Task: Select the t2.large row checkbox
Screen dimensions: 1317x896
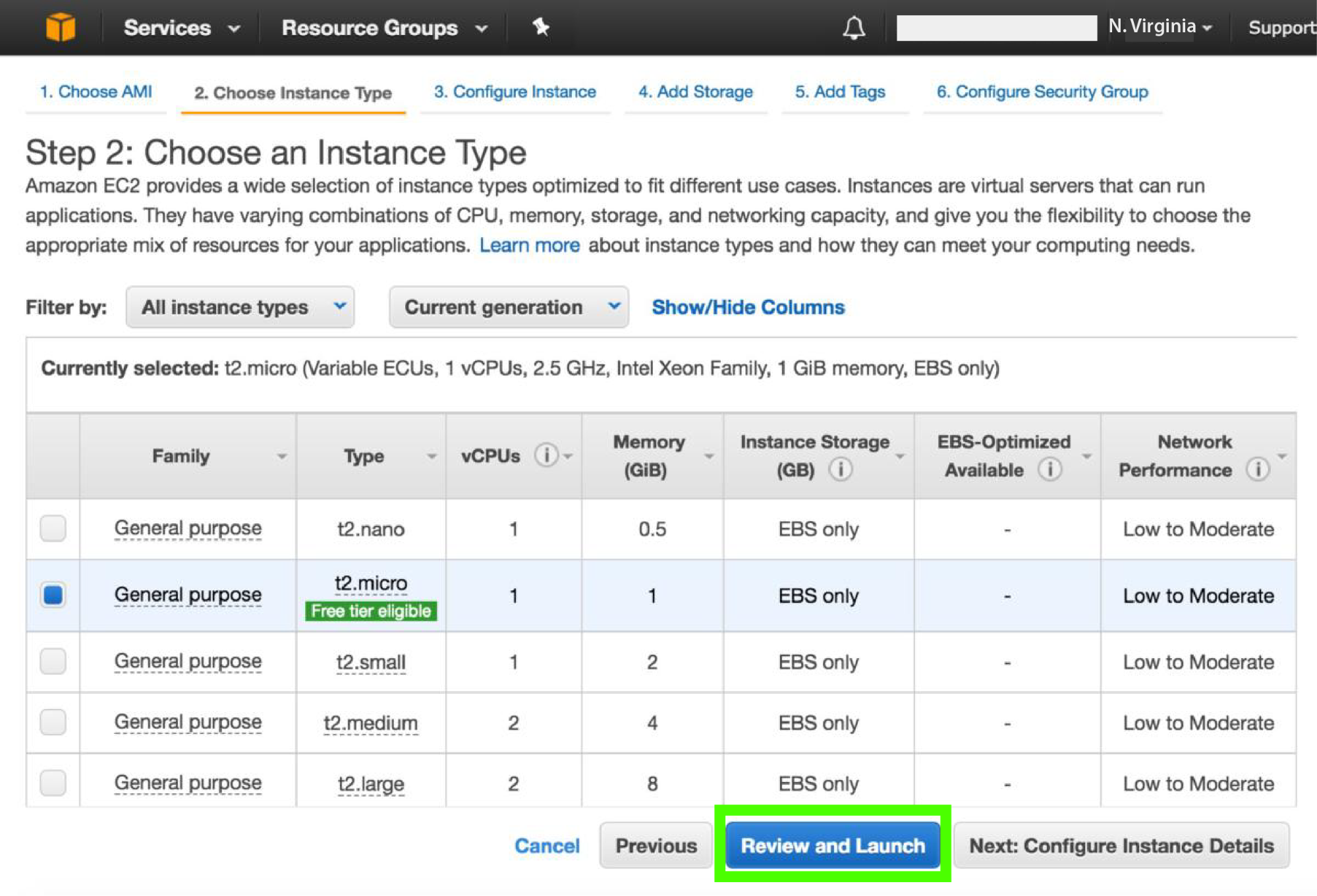Action: click(x=53, y=783)
